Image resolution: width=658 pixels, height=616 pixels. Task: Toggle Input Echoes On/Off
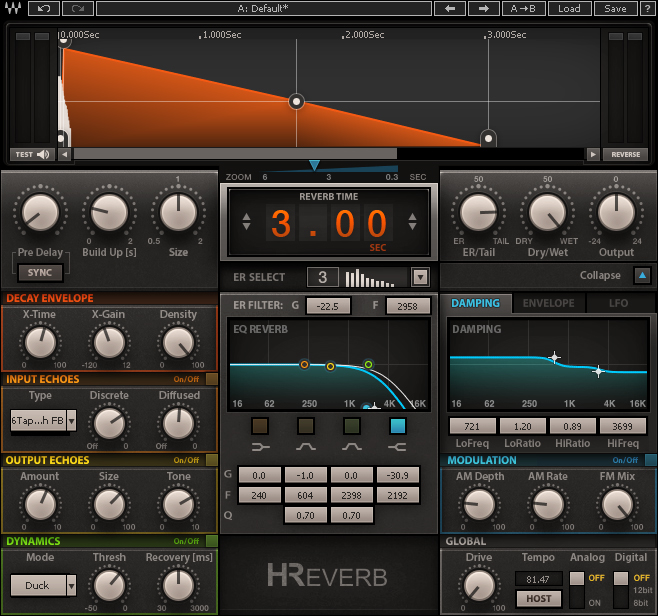pyautogui.click(x=212, y=379)
